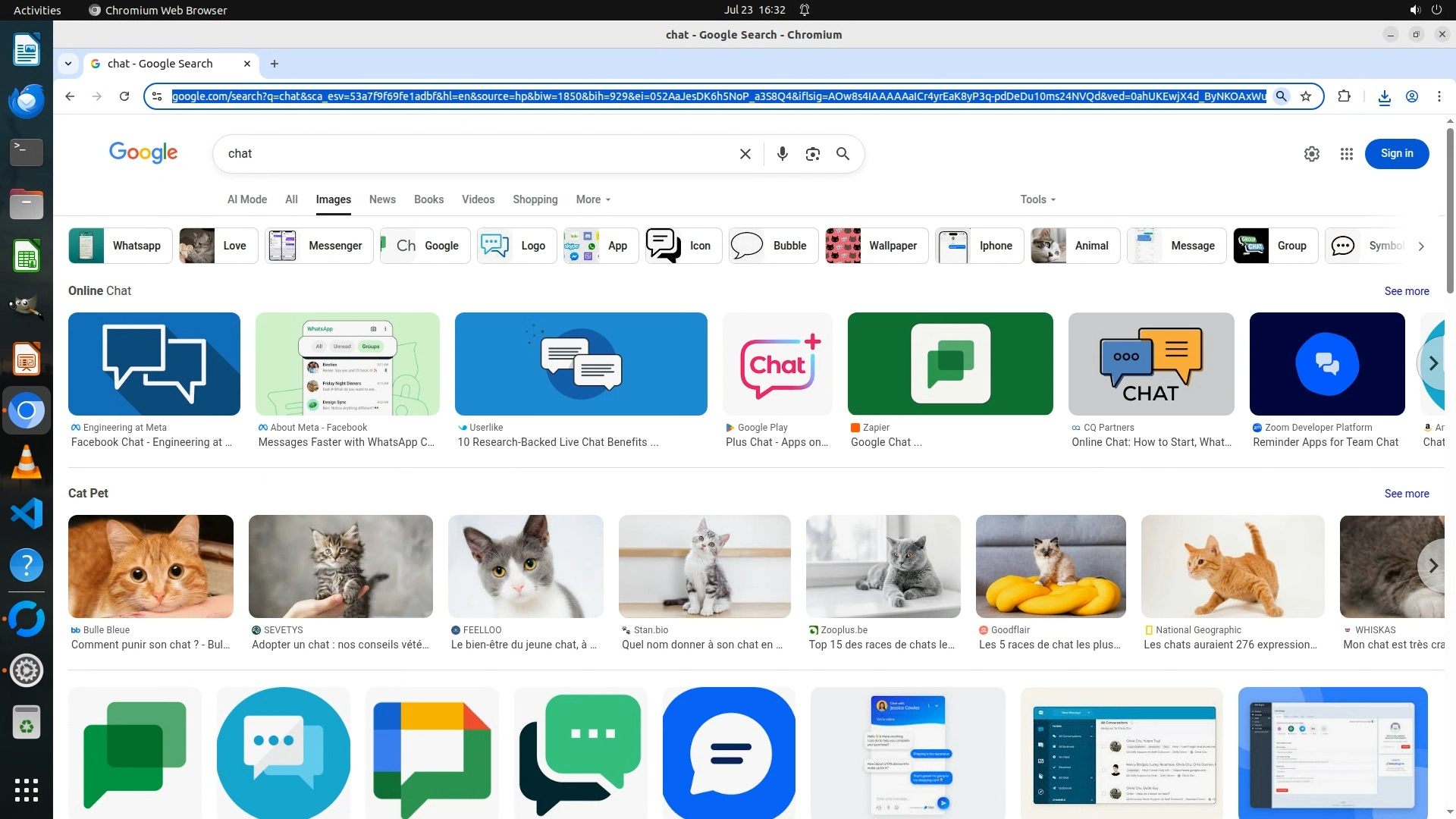The image size is (1456, 819).
Task: Expand the tab search dropdown arrow
Action: tap(68, 64)
